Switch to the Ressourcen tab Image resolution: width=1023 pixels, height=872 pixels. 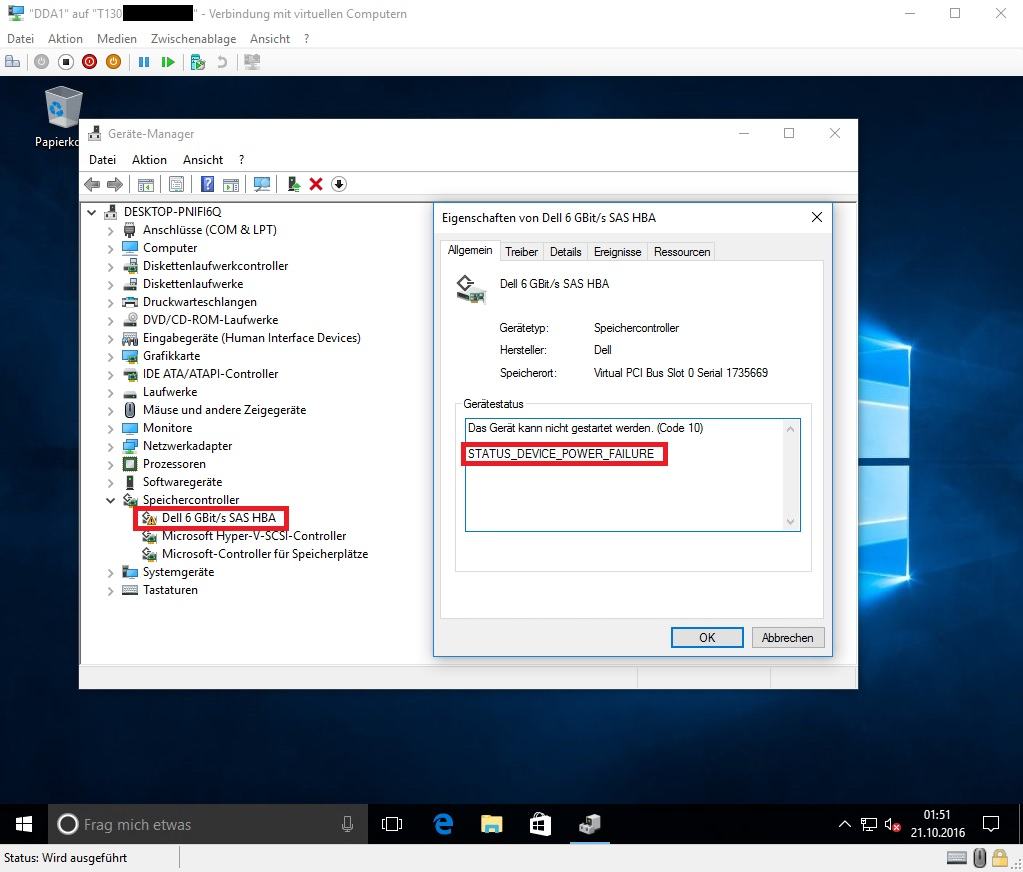tap(682, 252)
